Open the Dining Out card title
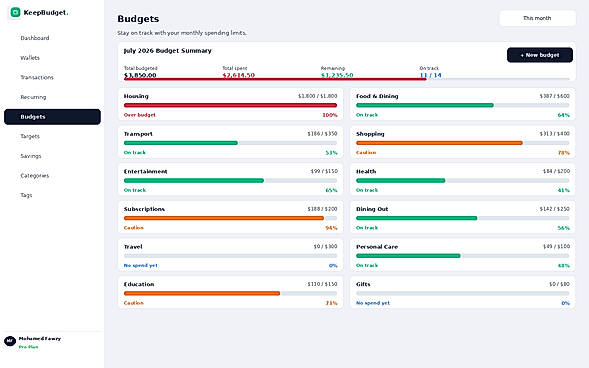The image size is (589, 368). pyautogui.click(x=372, y=209)
